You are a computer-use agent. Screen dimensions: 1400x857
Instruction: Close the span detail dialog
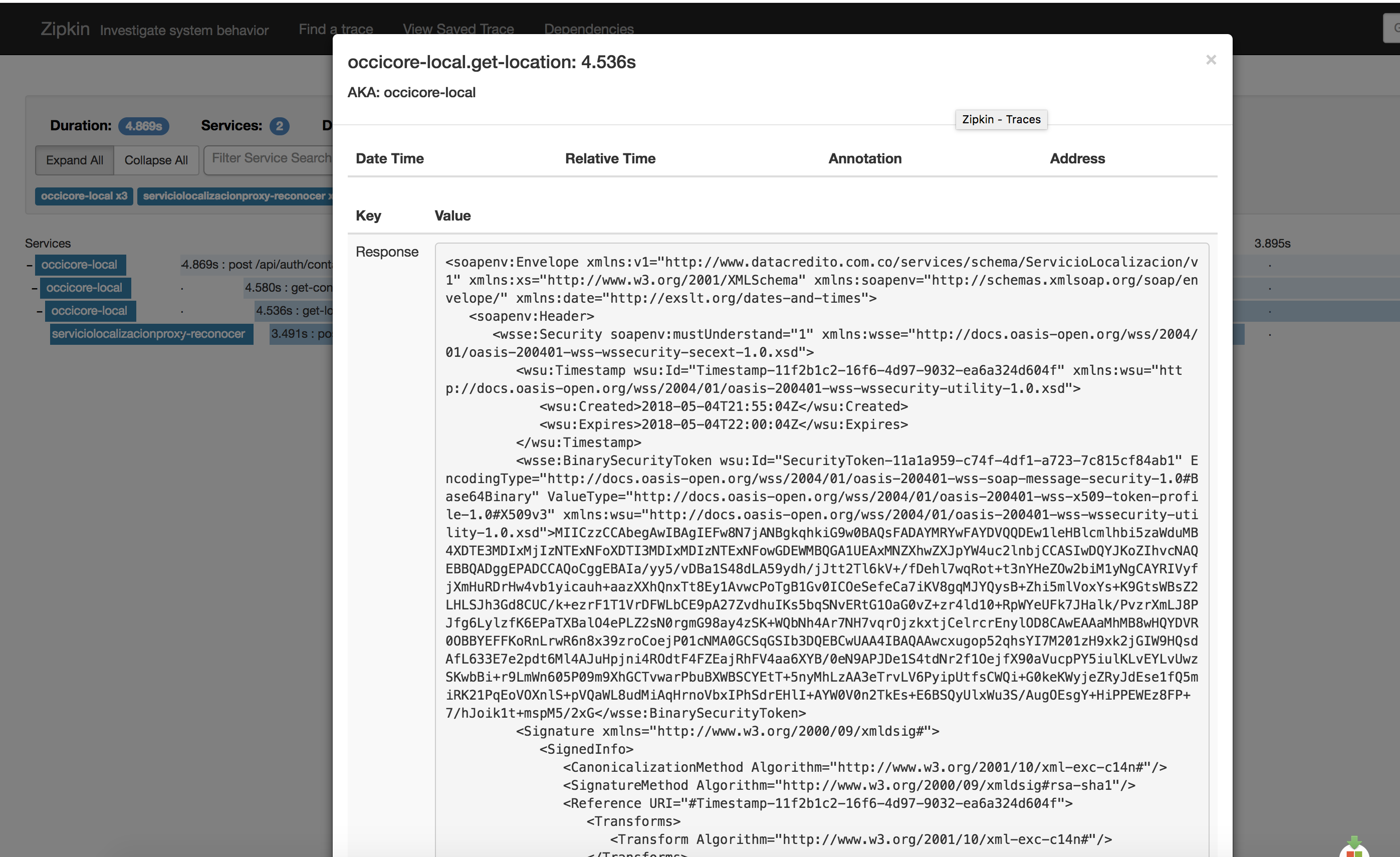click(x=1211, y=60)
